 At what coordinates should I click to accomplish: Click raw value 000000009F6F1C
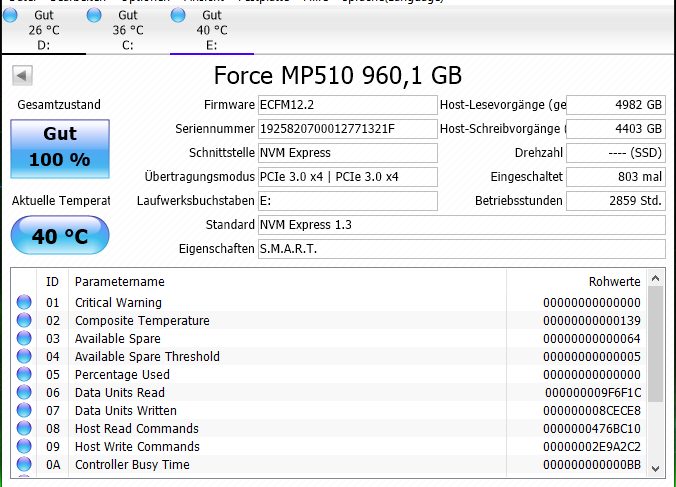pyautogui.click(x=593, y=393)
